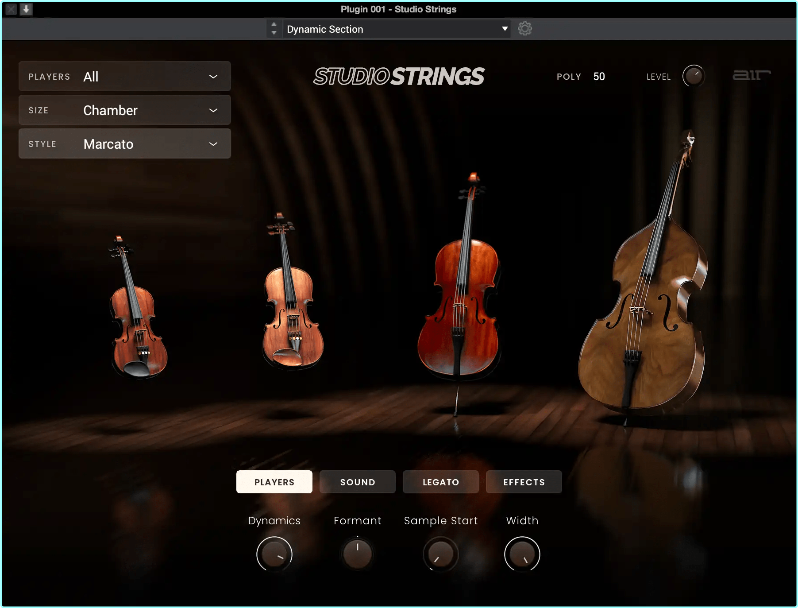The height and width of the screenshot is (608, 798).
Task: Click the "LEVEL" label
Action: 659,77
